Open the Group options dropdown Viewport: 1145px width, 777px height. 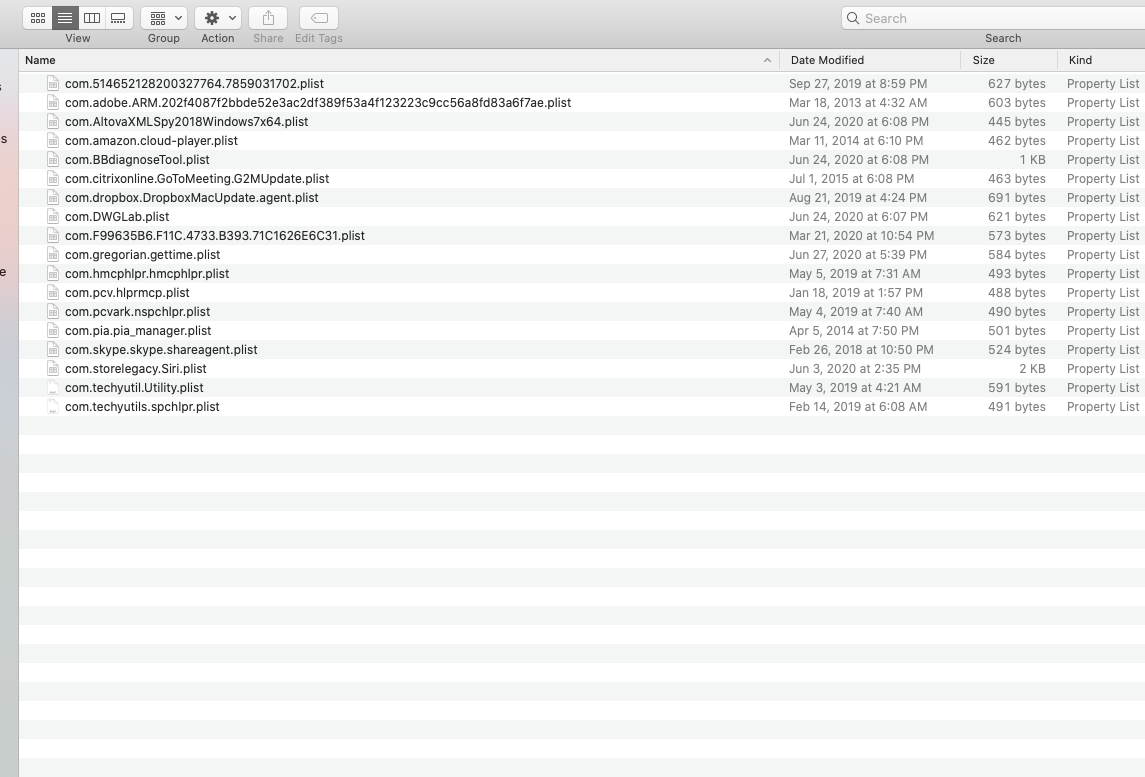[x=164, y=18]
